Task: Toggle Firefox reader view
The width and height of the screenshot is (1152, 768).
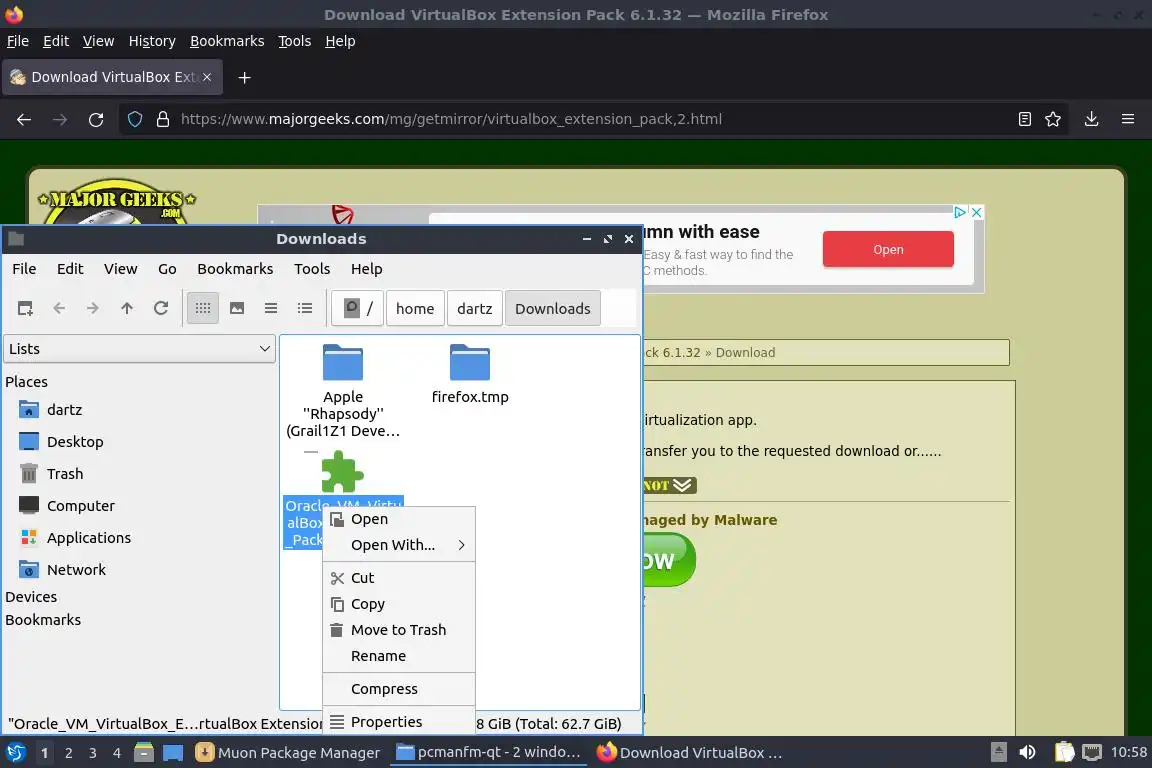Action: point(1025,119)
